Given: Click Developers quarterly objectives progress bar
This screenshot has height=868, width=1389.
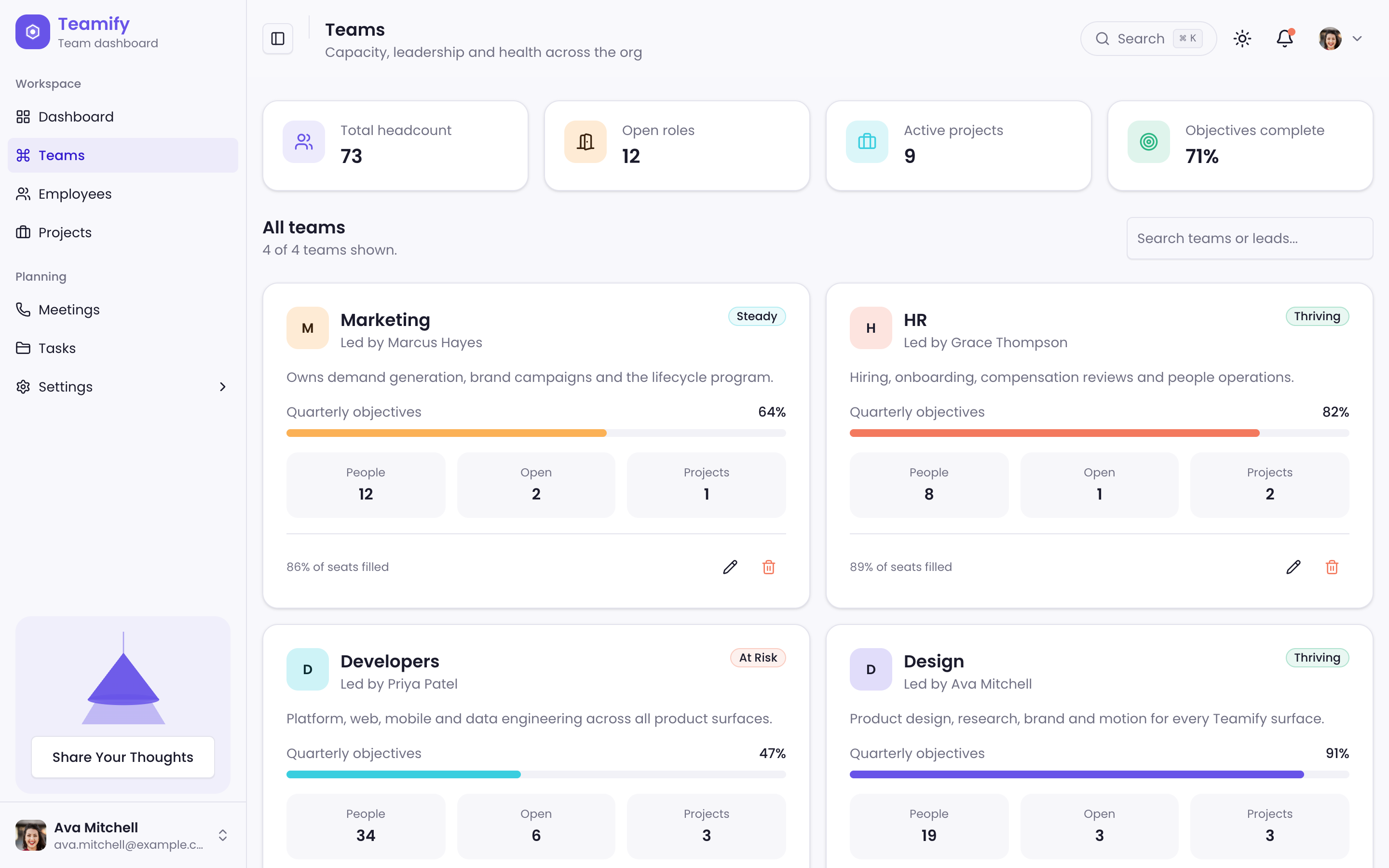Looking at the screenshot, I should pos(536,774).
